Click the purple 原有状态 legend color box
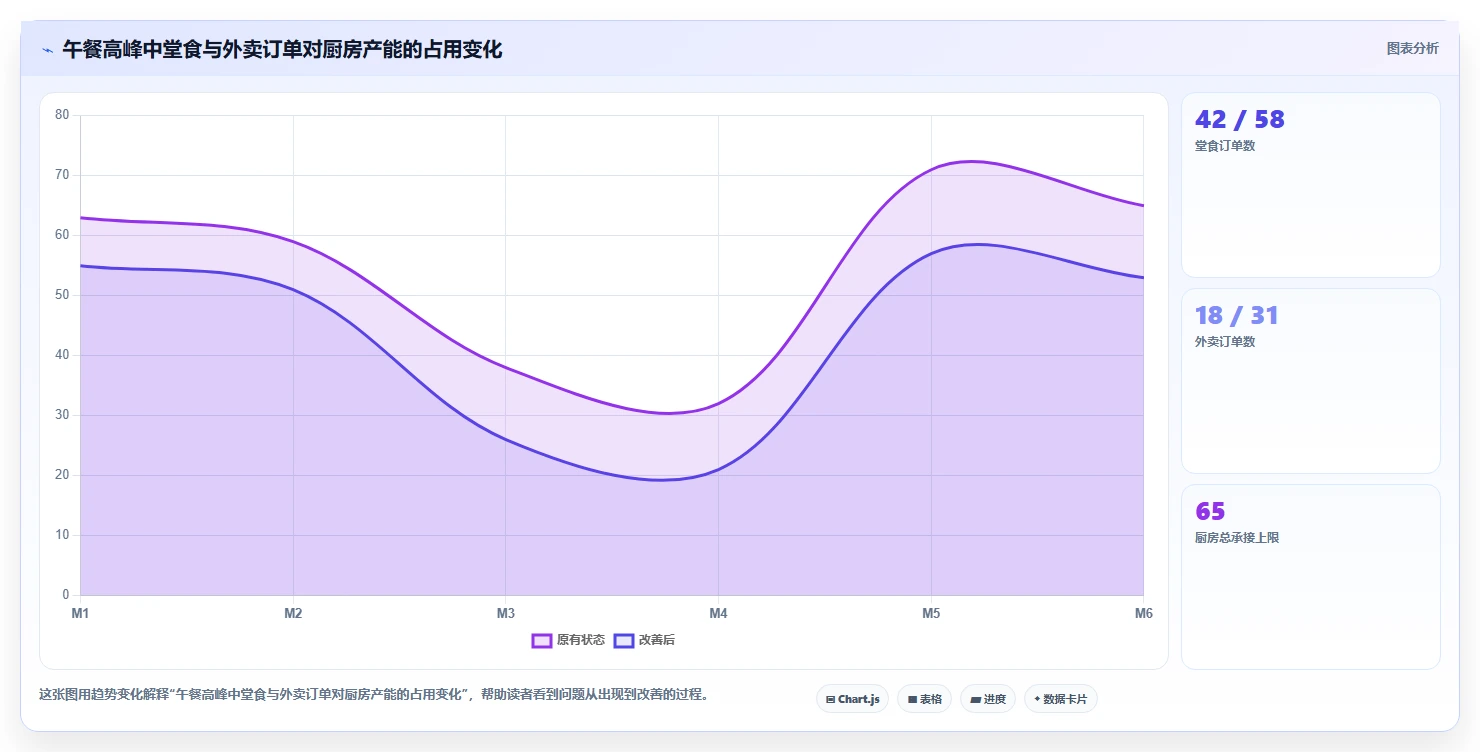 542,640
